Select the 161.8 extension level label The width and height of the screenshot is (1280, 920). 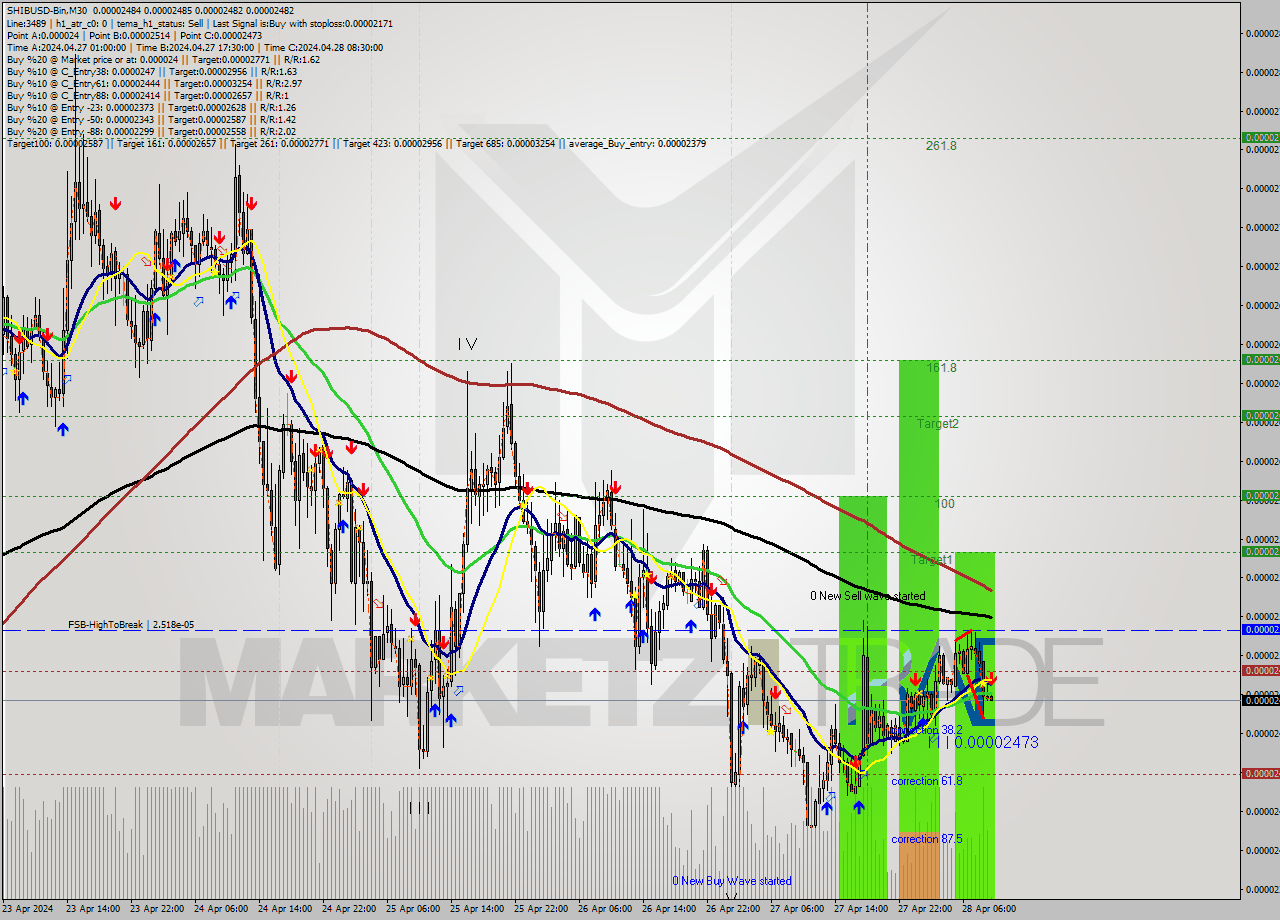pos(941,368)
